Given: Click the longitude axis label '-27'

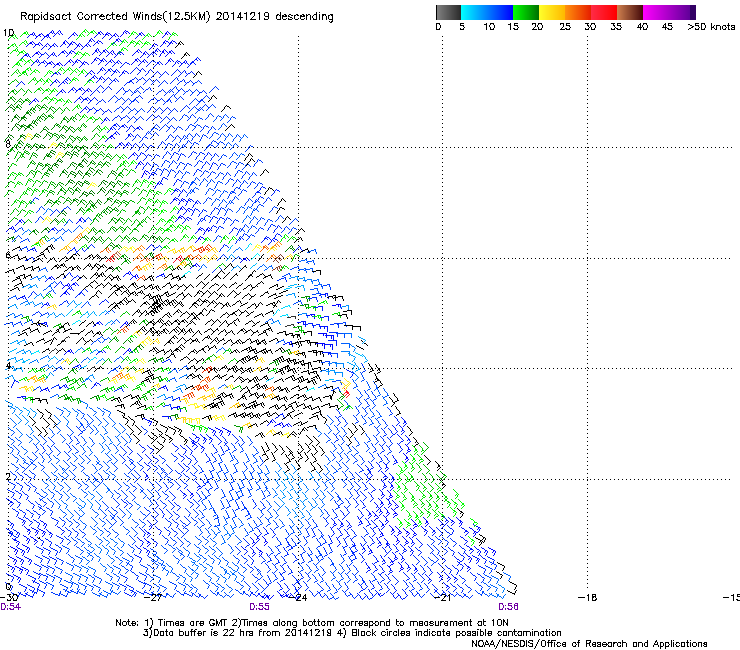Looking at the screenshot, I should [x=153, y=597].
